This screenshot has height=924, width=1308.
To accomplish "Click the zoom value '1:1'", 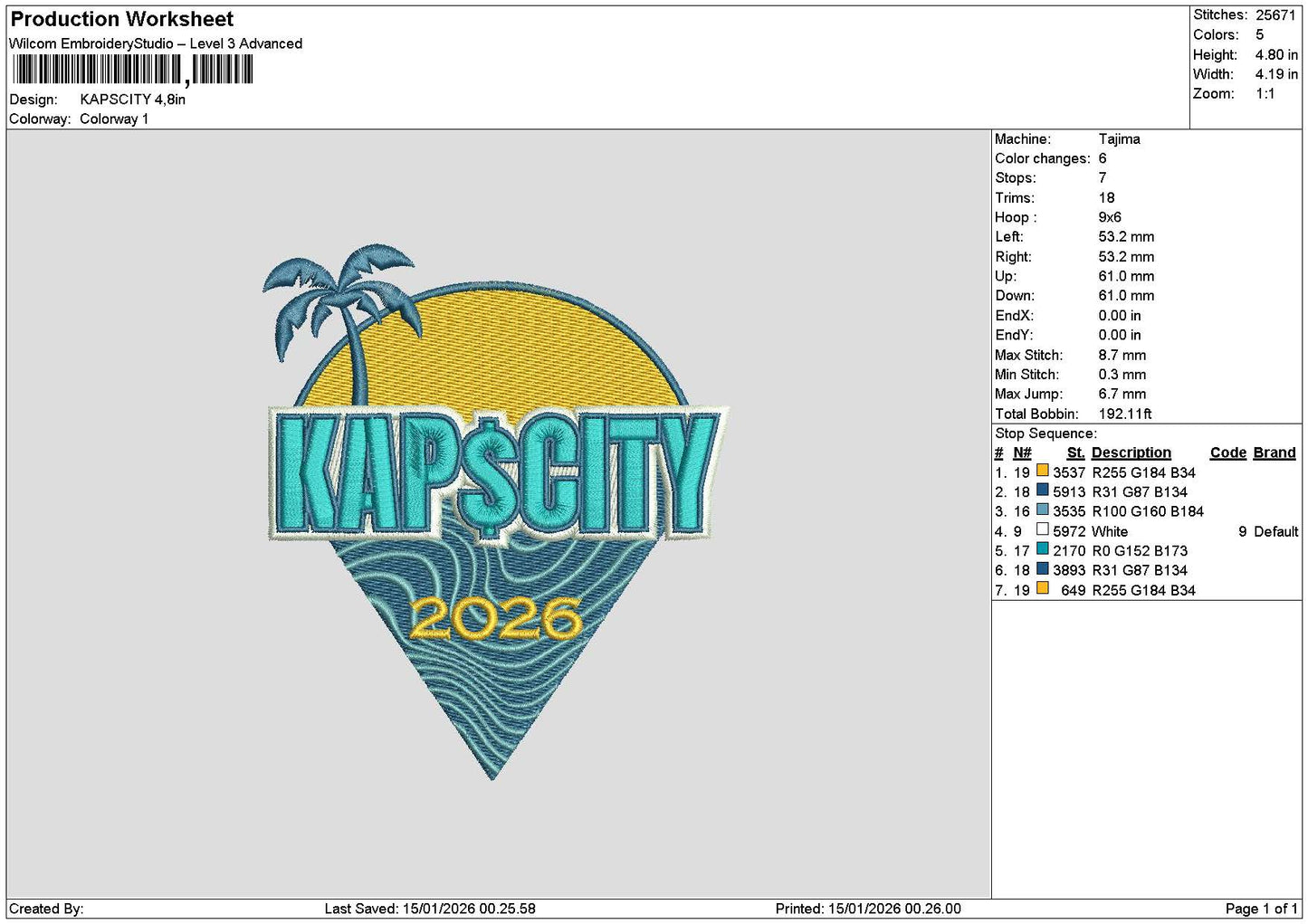I will coord(1265,94).
